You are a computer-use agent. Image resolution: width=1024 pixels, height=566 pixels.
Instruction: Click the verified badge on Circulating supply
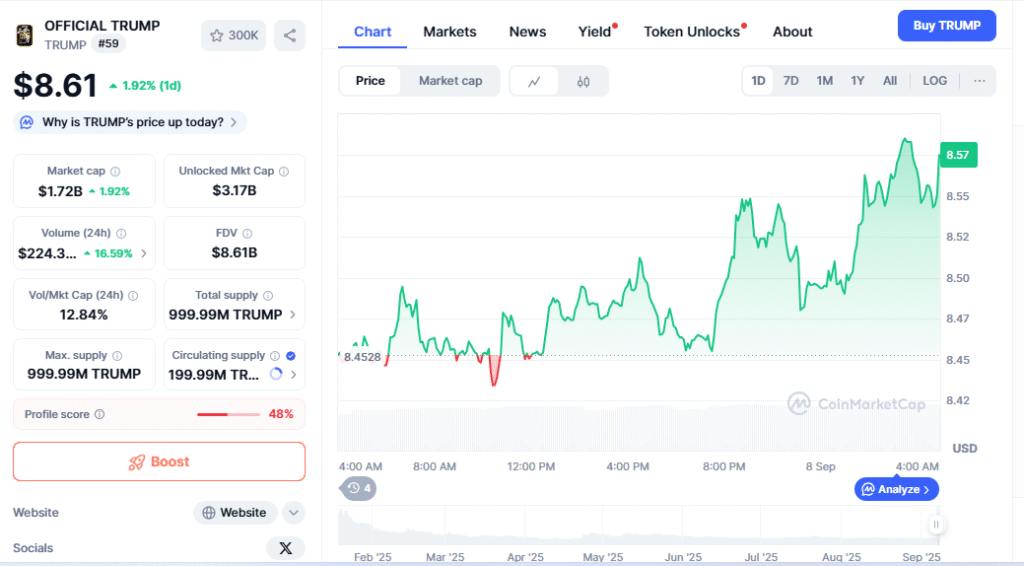pyautogui.click(x=291, y=356)
